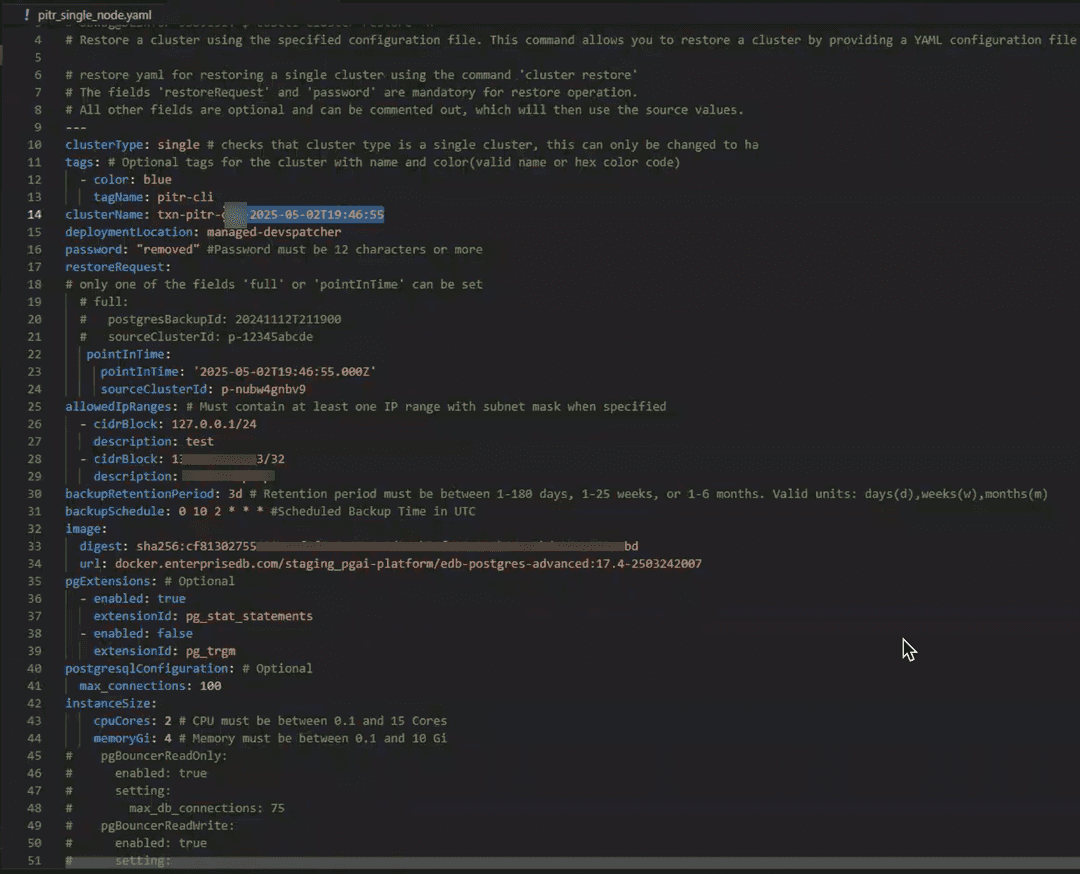1080x874 pixels.
Task: Click the memoryGi value 4
Action: (x=169, y=738)
